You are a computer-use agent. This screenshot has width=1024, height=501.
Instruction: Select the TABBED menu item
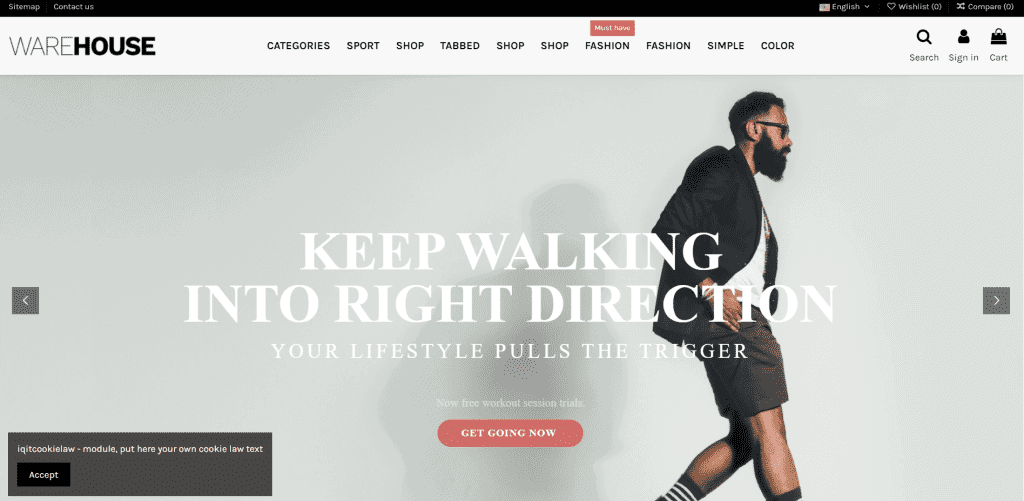click(x=460, y=46)
